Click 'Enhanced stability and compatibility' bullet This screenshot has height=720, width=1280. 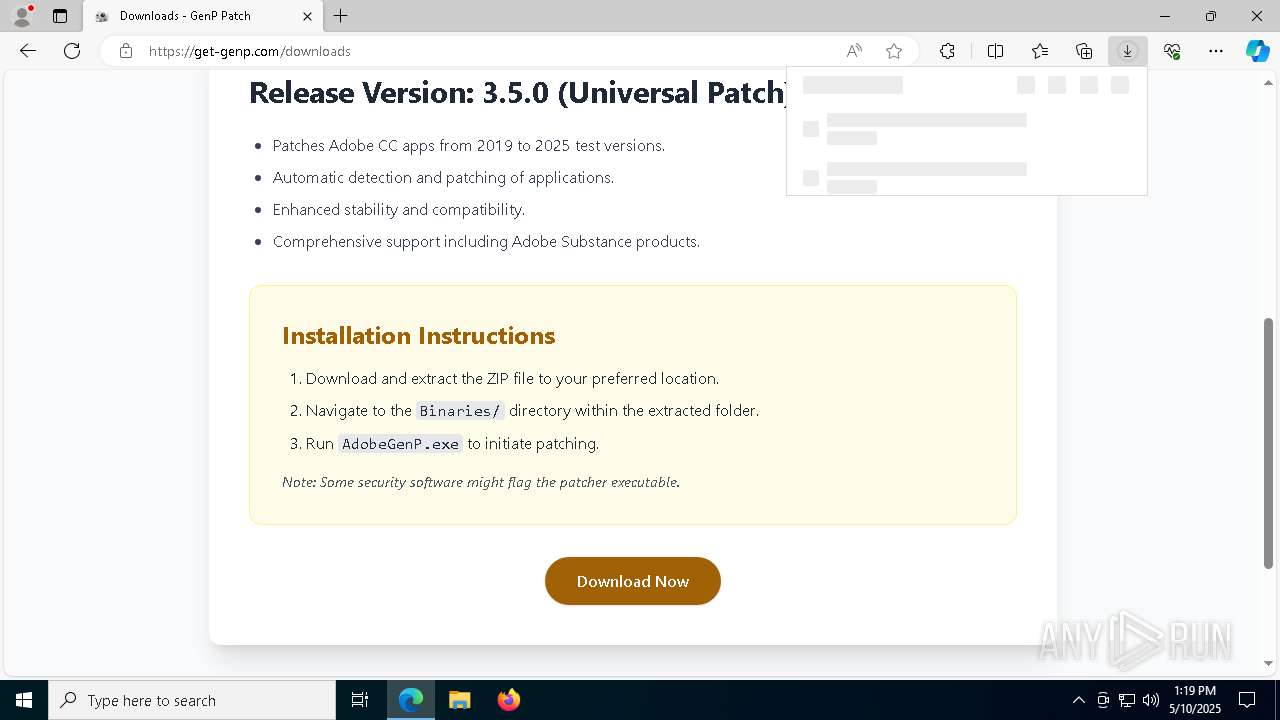click(x=399, y=210)
